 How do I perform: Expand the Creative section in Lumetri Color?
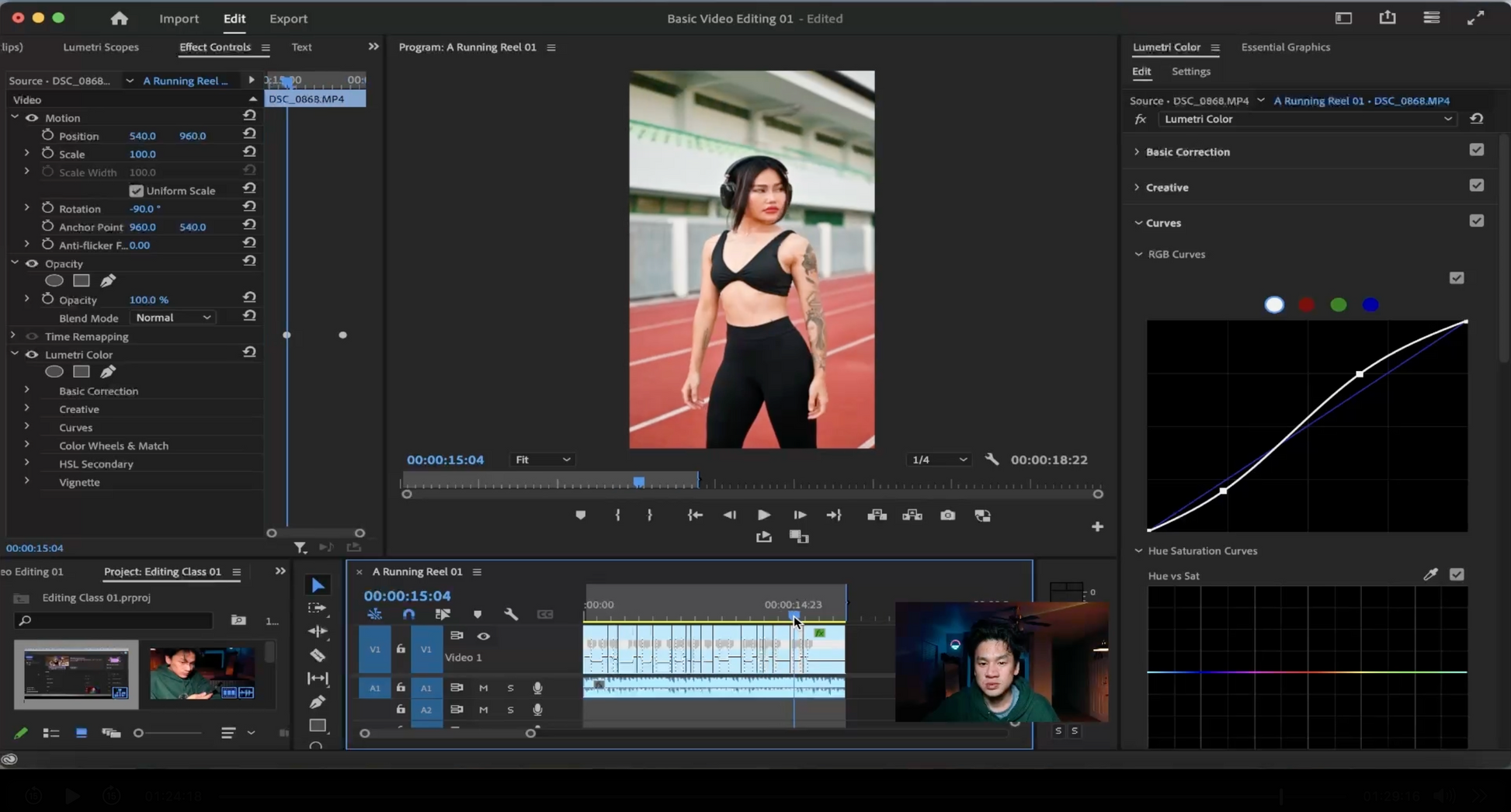coord(1166,187)
